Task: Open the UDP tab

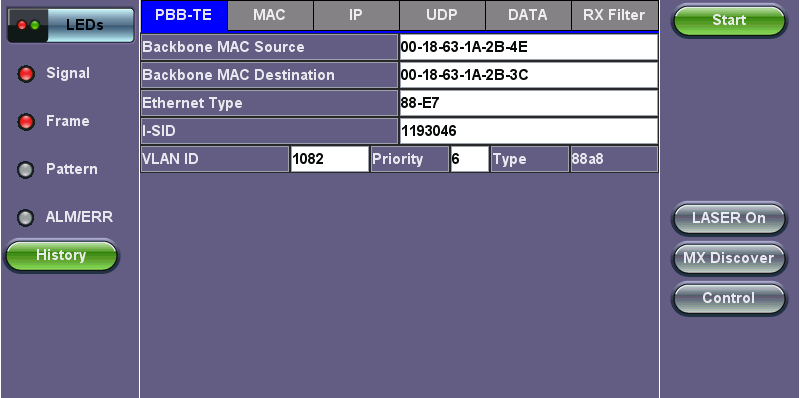Action: tap(442, 15)
